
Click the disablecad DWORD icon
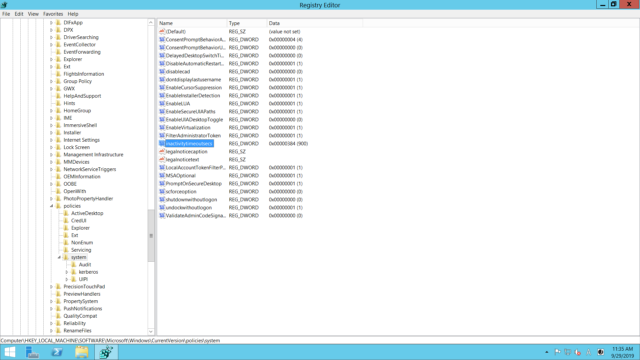pos(162,71)
